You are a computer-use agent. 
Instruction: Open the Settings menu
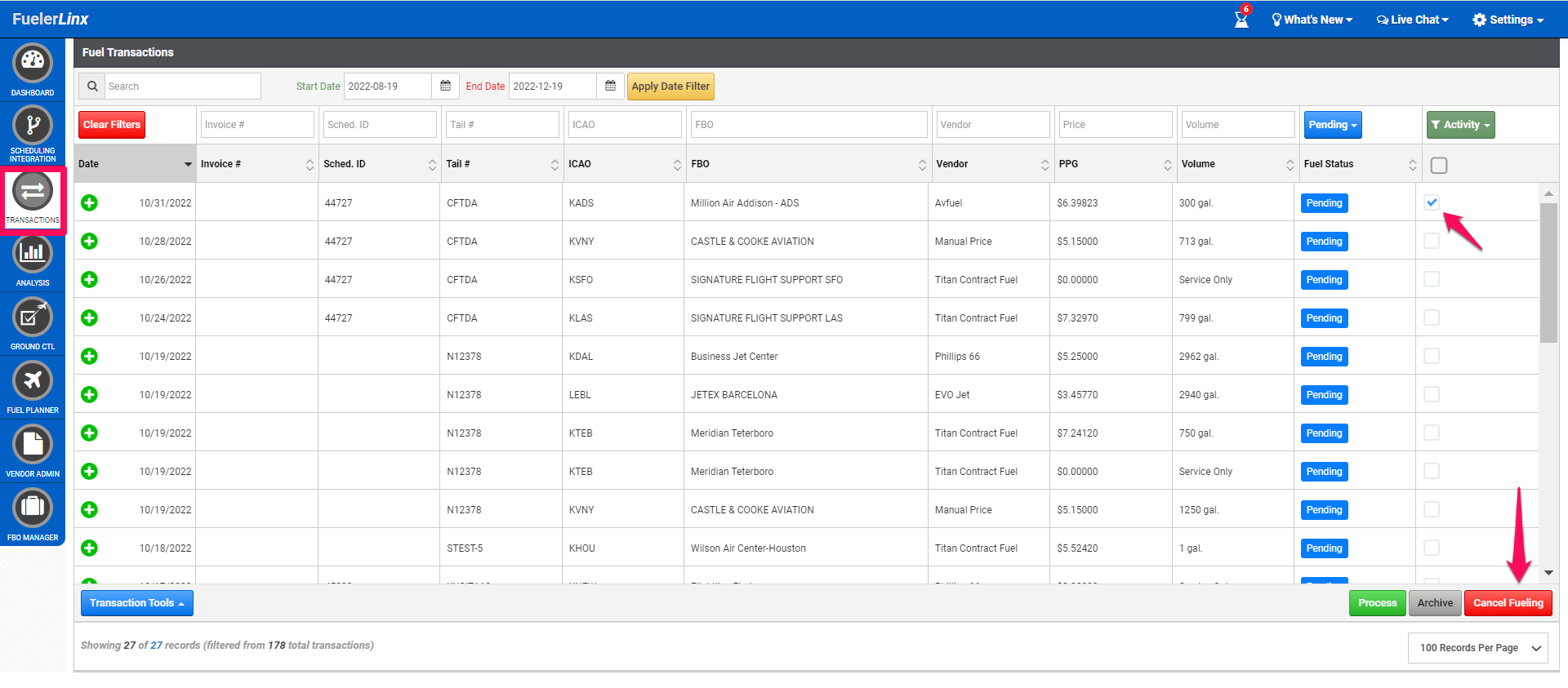[x=1508, y=20]
